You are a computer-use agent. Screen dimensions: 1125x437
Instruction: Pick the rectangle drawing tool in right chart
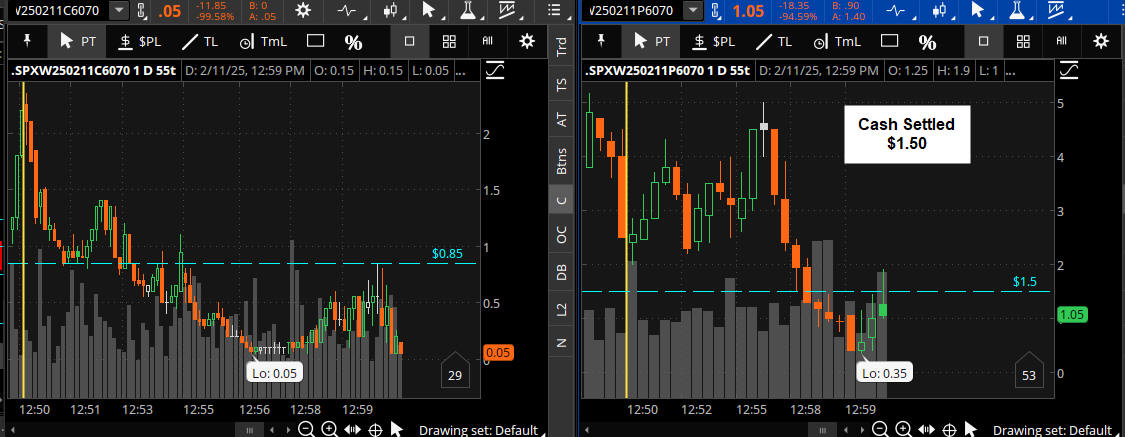point(889,41)
